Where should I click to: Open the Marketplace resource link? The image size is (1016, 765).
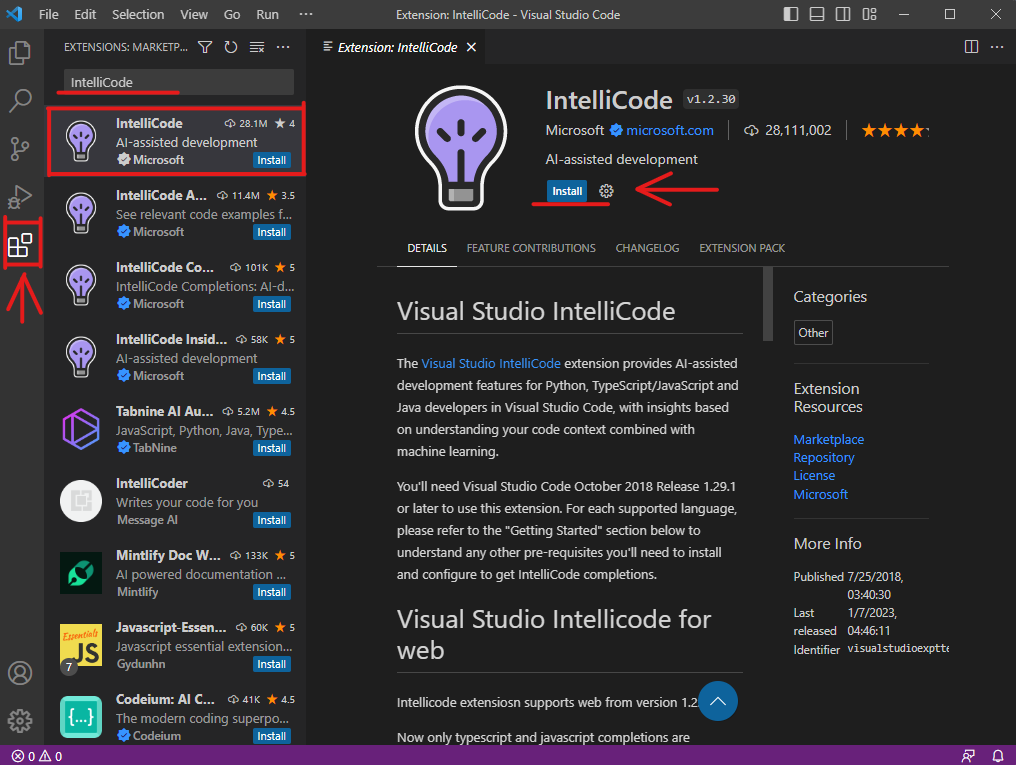point(828,439)
